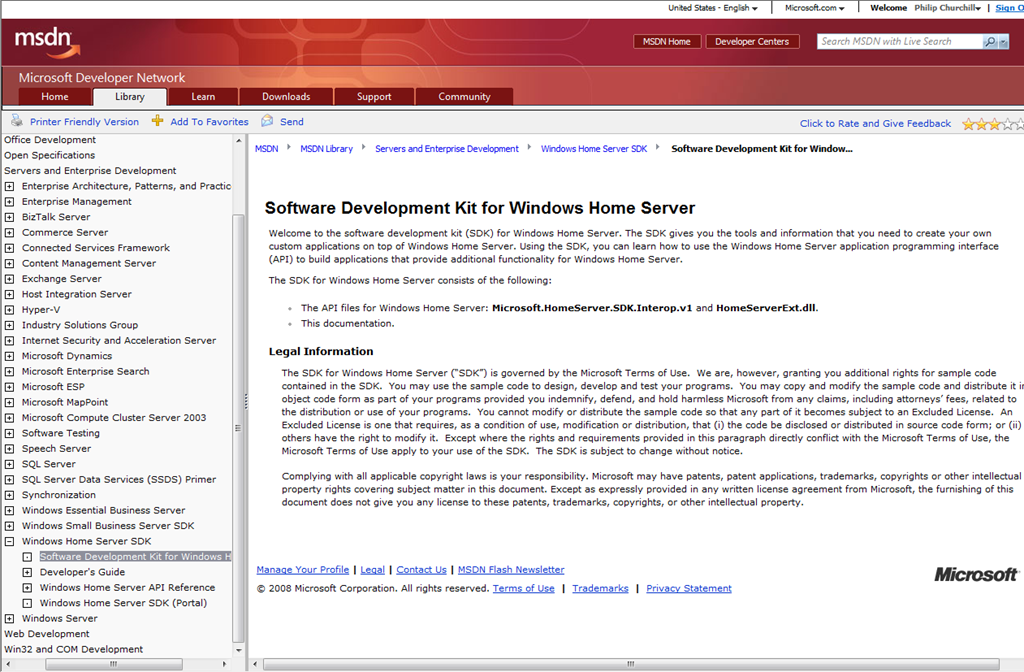
Task: Click the sidebar vertical scrollbar down arrow
Action: pos(238,650)
